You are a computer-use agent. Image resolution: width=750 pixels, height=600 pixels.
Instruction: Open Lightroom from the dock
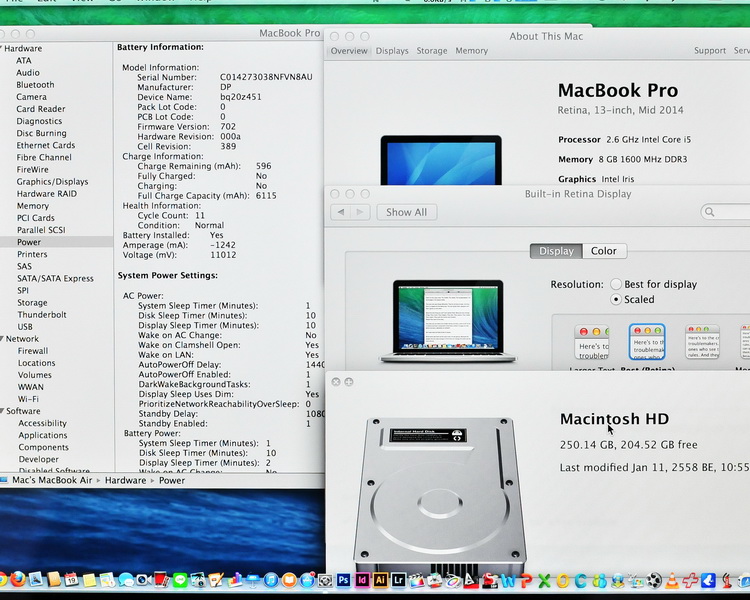pyautogui.click(x=398, y=580)
